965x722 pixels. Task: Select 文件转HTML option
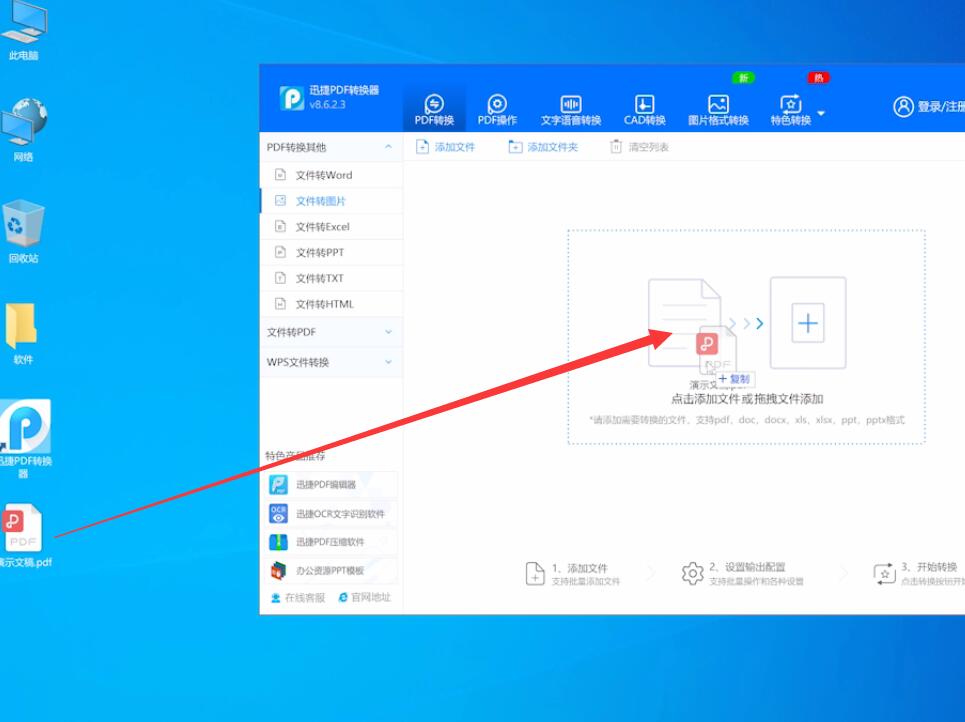point(332,304)
